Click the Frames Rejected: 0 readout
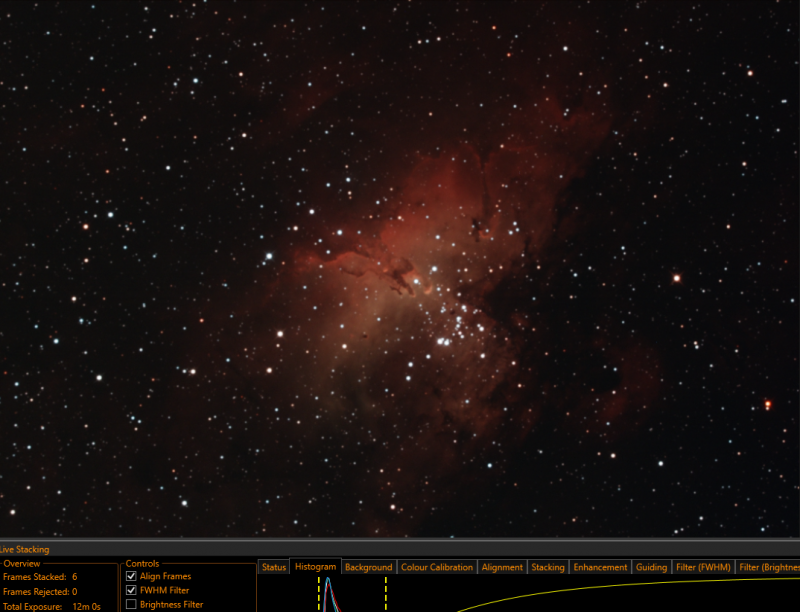 pyautogui.click(x=40, y=592)
